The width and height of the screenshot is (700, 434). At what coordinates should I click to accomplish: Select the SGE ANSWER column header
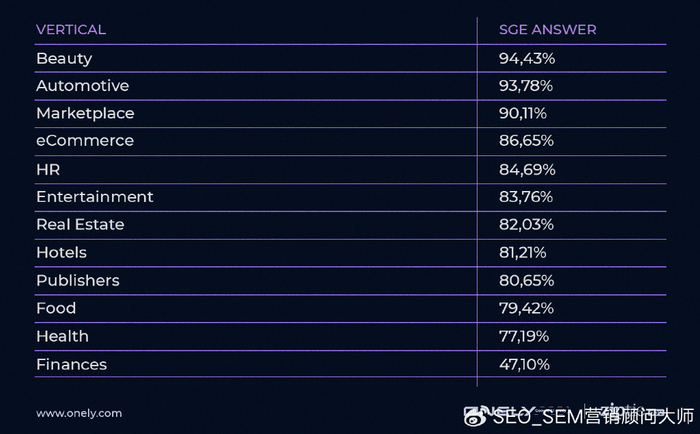click(x=547, y=30)
